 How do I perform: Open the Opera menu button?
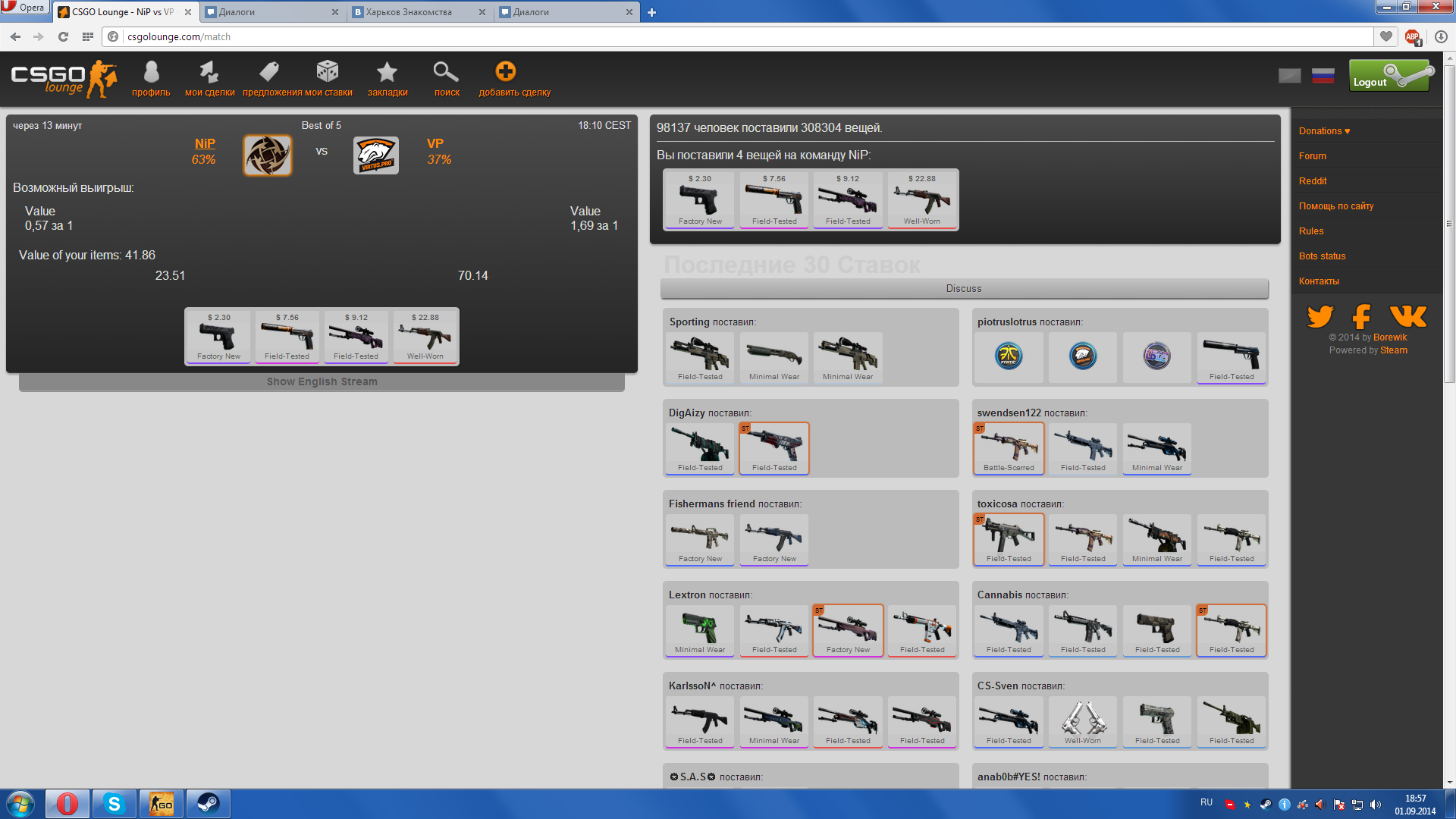pos(24,8)
